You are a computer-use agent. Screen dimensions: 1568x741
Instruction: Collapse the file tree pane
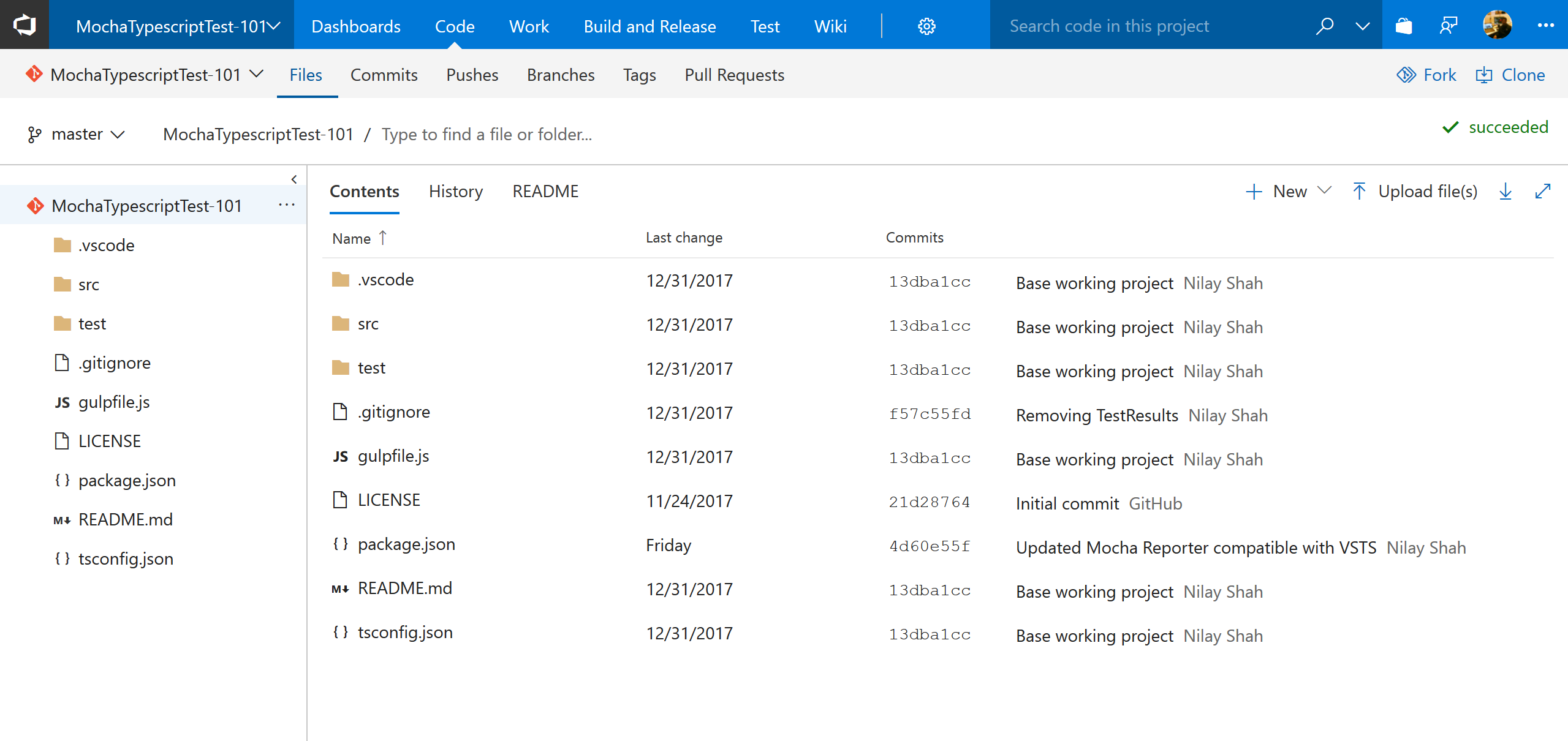tap(294, 179)
